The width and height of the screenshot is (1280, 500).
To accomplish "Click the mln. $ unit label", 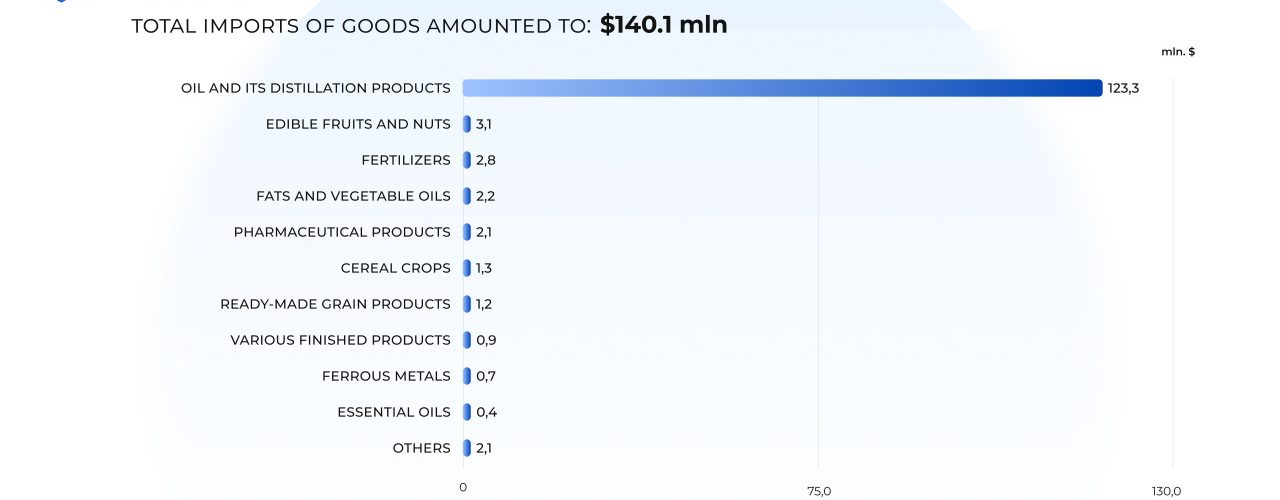I will tap(1178, 51).
